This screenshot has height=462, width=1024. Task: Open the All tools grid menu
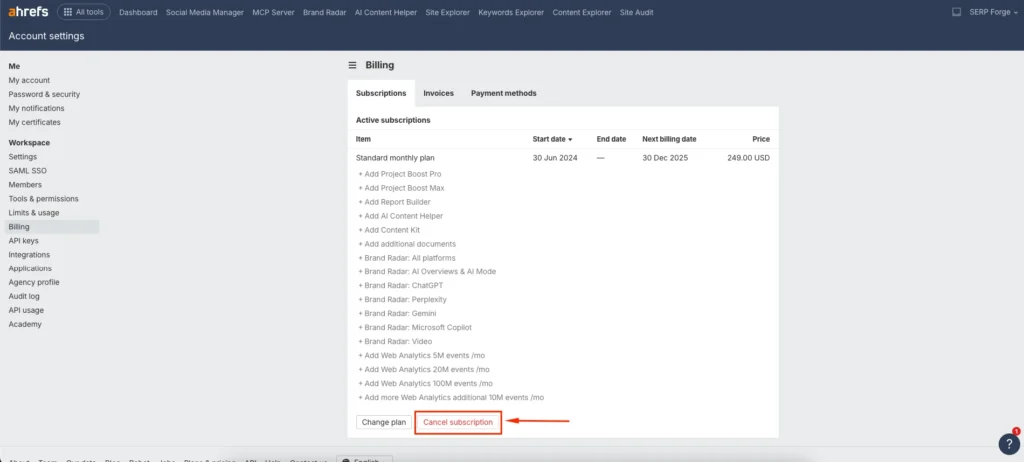click(x=84, y=12)
